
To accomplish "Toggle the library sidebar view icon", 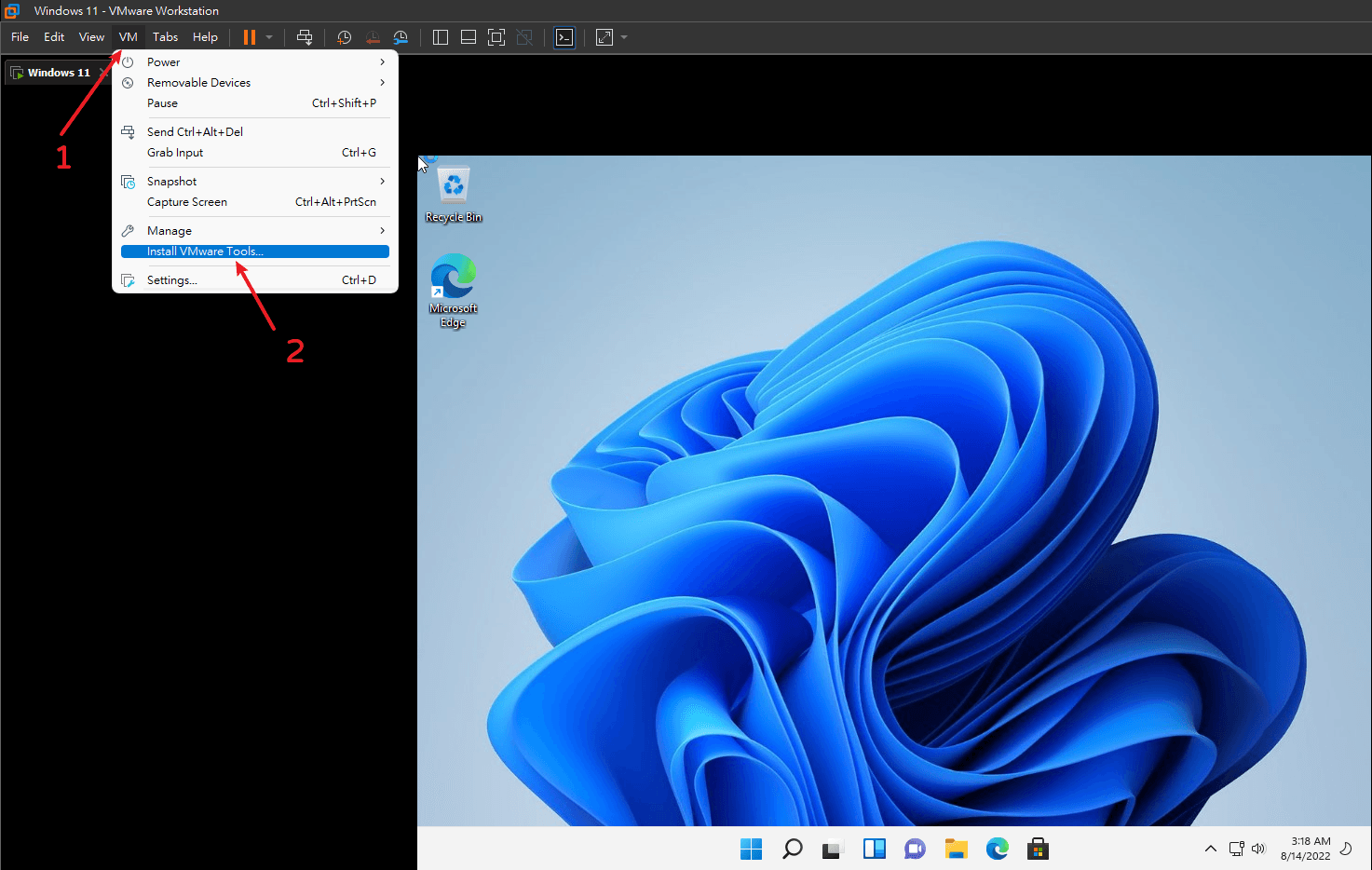I will point(441,37).
